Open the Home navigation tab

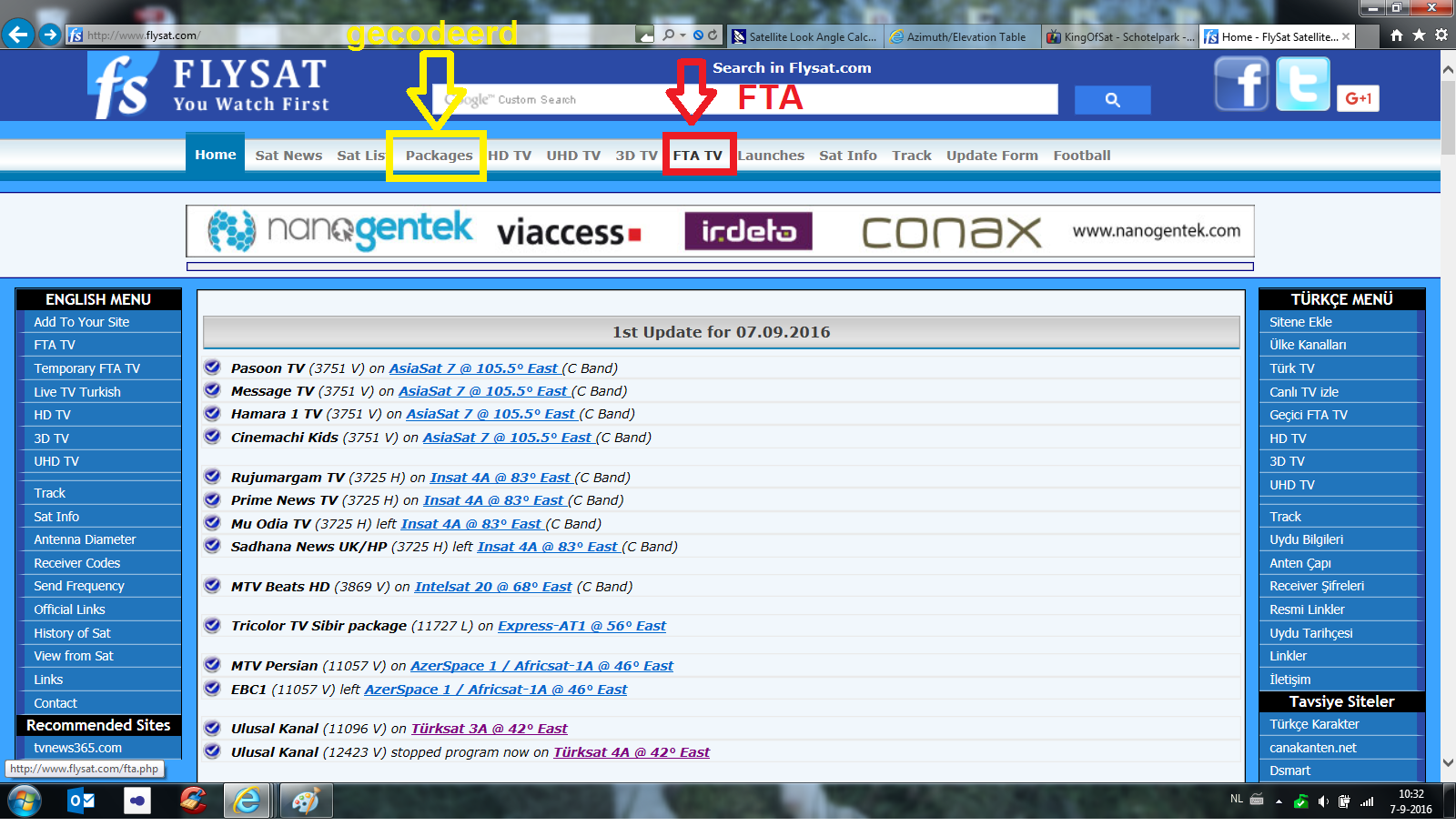(215, 155)
